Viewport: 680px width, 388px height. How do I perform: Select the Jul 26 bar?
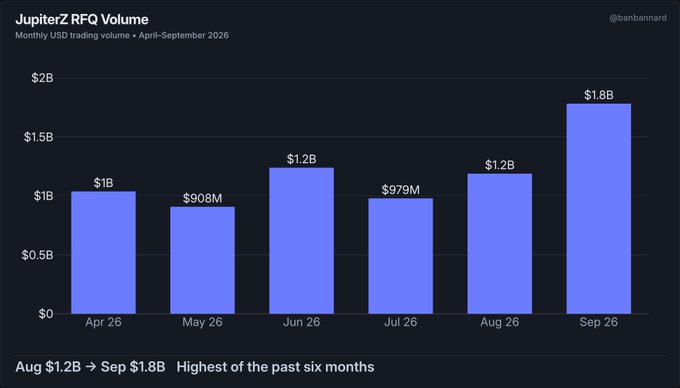pyautogui.click(x=401, y=256)
